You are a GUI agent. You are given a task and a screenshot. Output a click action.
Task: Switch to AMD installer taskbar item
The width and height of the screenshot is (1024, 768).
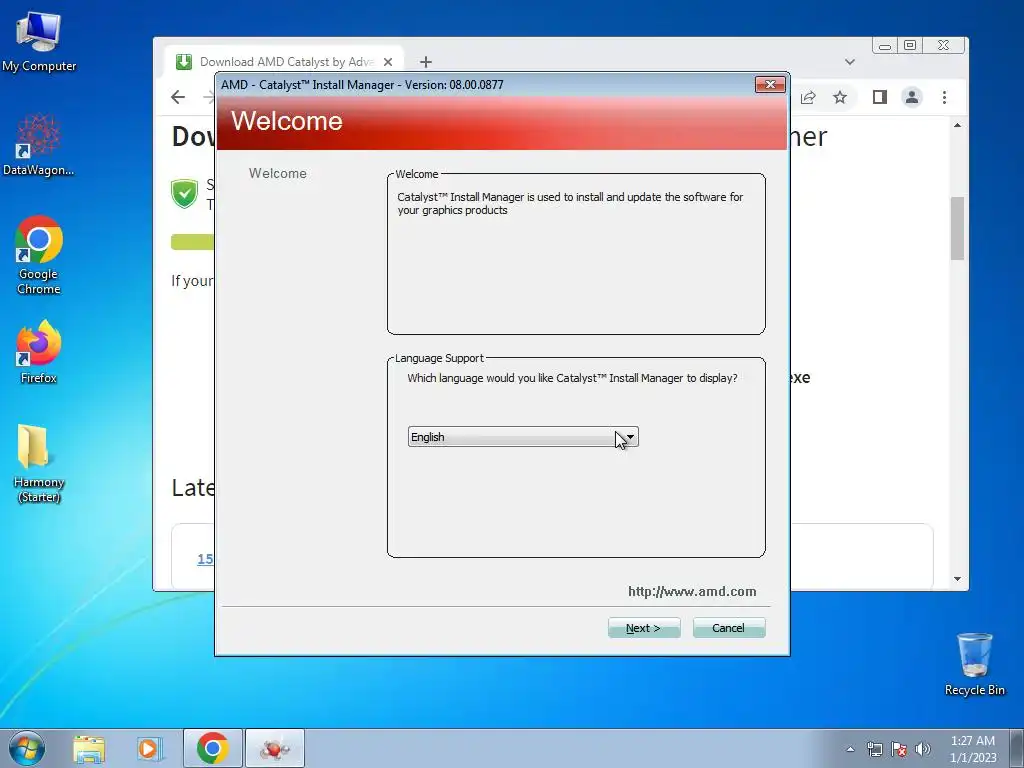[275, 748]
